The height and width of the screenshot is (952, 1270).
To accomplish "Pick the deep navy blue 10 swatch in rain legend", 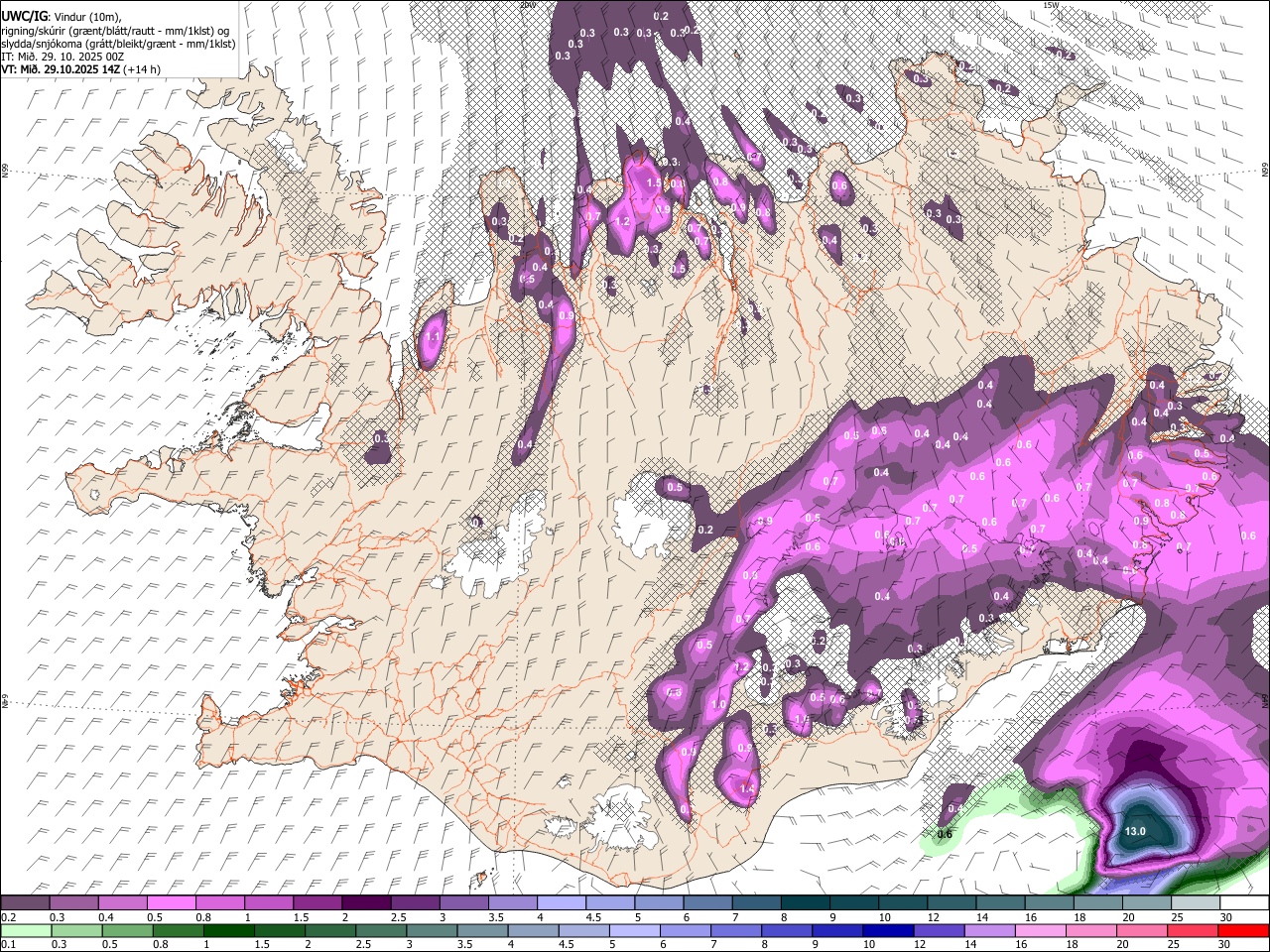I will pyautogui.click(x=888, y=930).
